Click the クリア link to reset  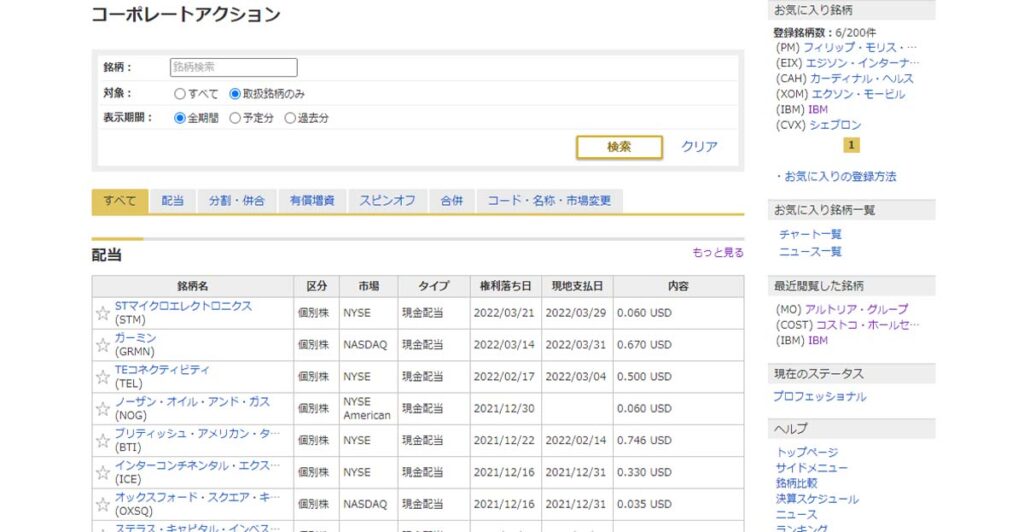coord(699,147)
